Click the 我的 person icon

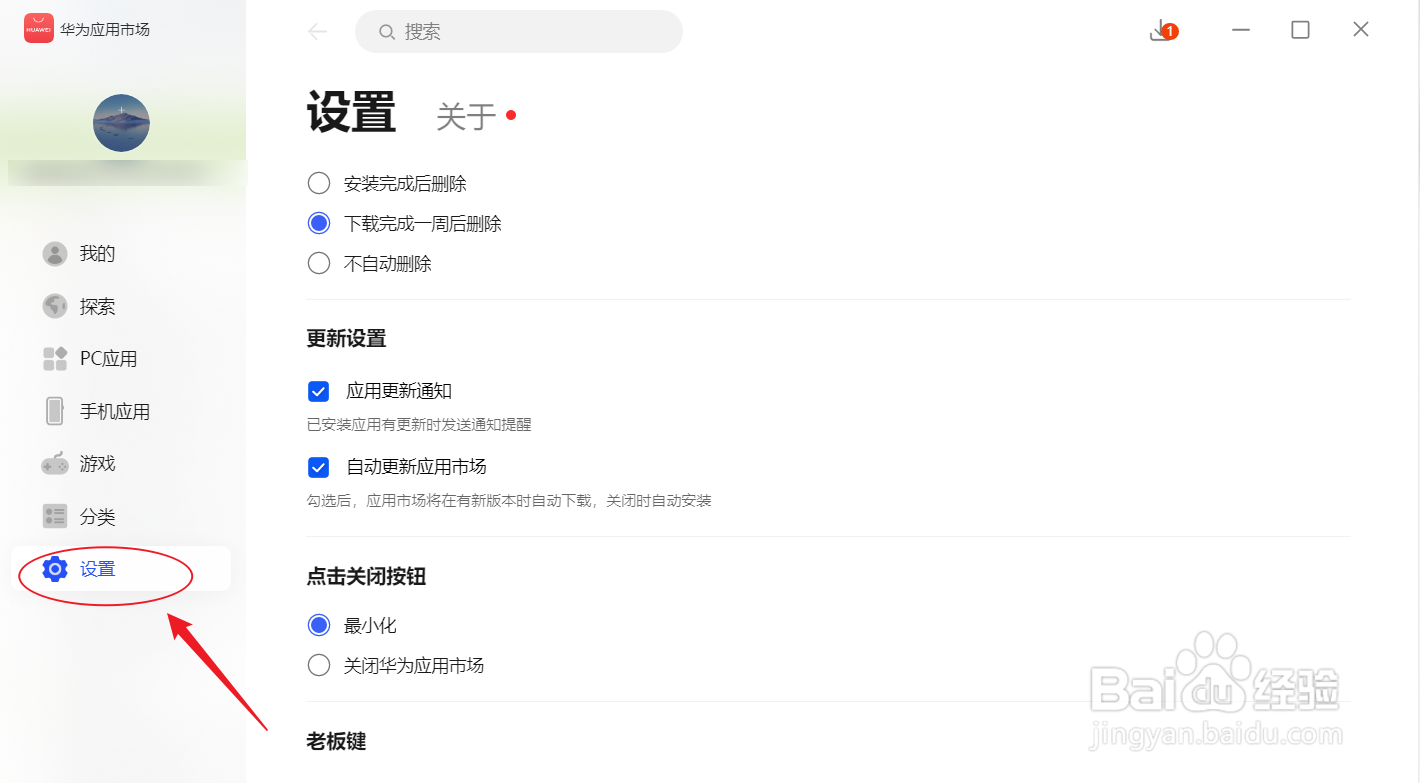(x=55, y=254)
